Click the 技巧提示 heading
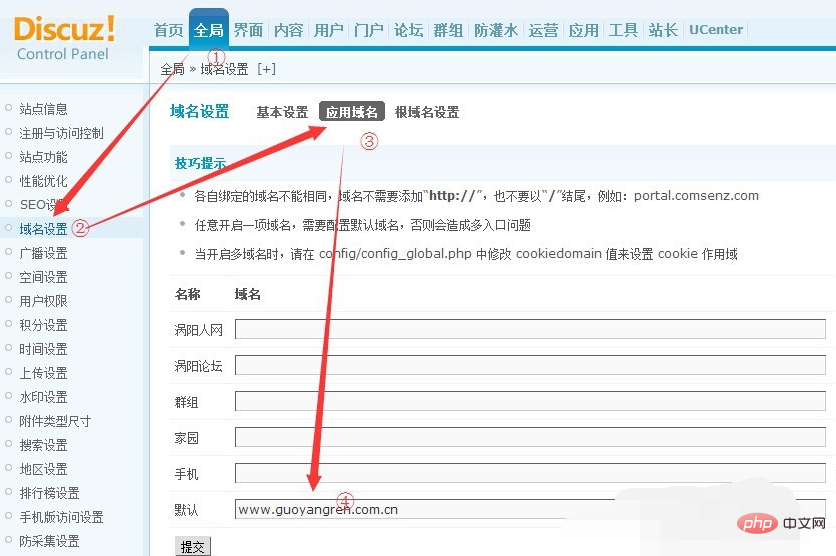The width and height of the screenshot is (836, 556). pyautogui.click(x=200, y=163)
